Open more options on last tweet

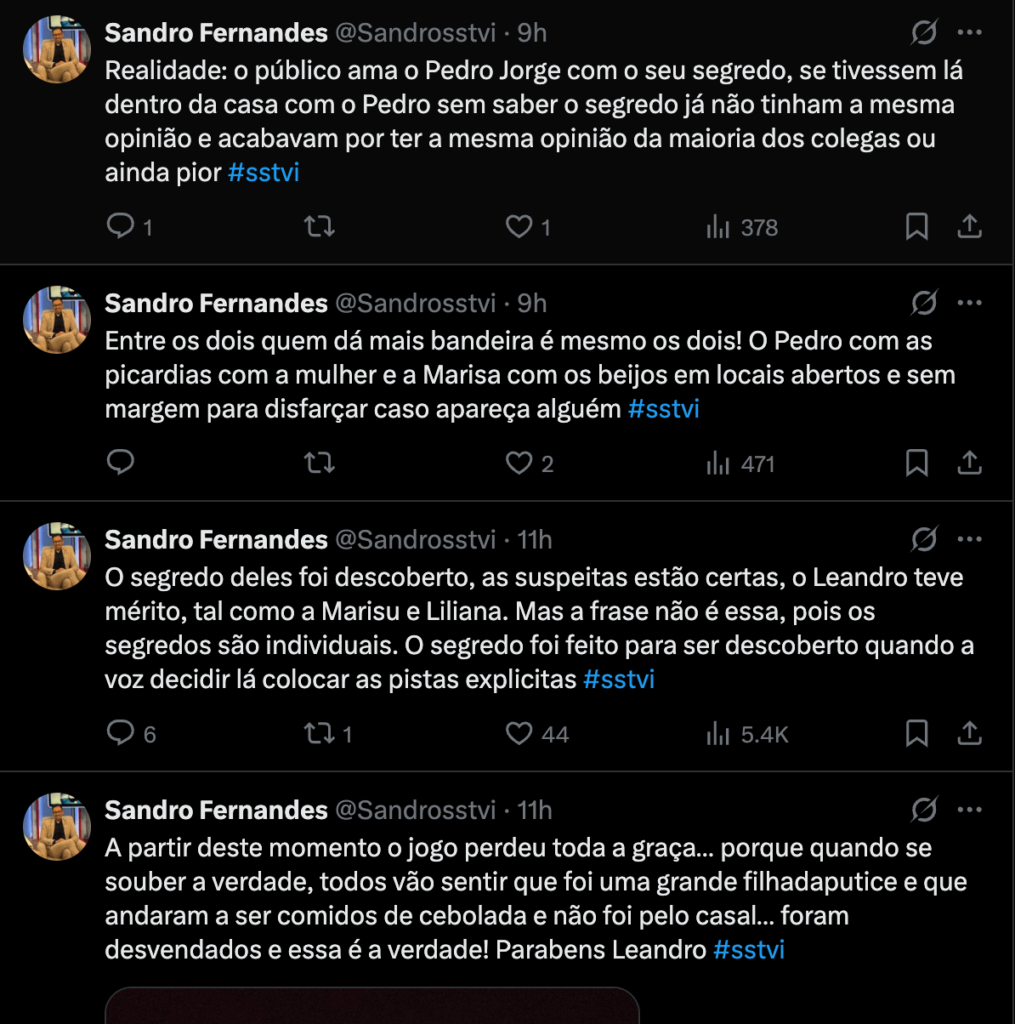pyautogui.click(x=969, y=810)
